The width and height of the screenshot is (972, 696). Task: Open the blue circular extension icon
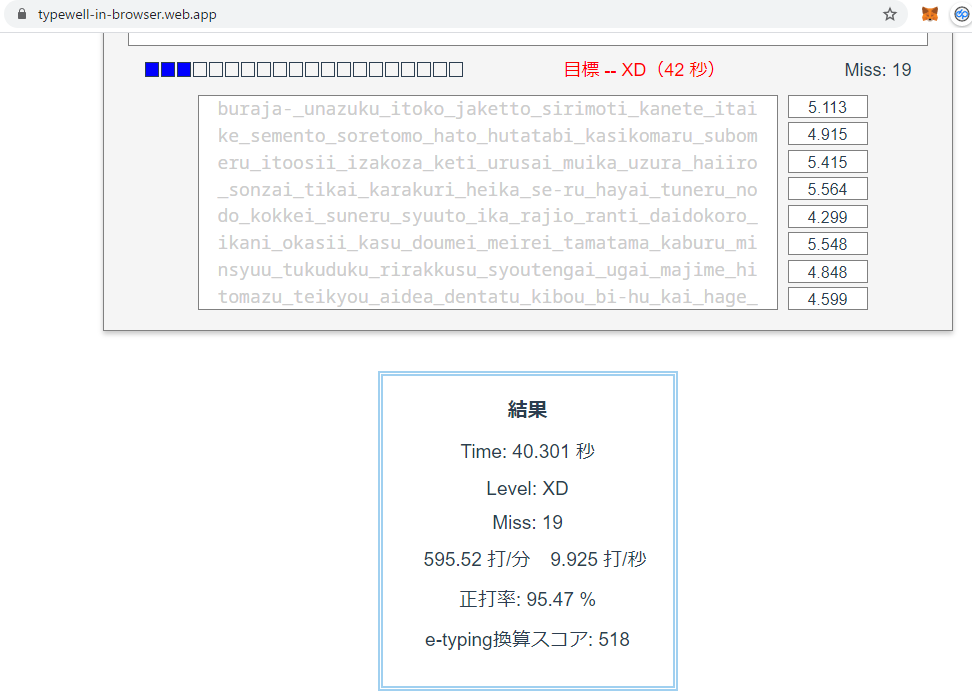click(962, 14)
